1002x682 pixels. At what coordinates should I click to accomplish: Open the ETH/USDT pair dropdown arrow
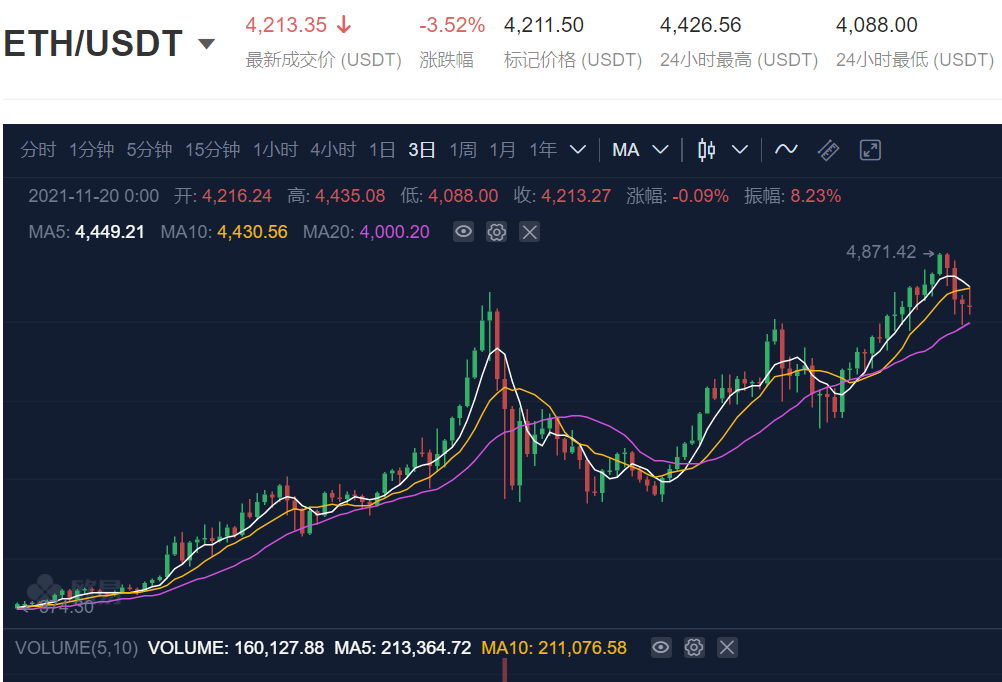click(206, 44)
